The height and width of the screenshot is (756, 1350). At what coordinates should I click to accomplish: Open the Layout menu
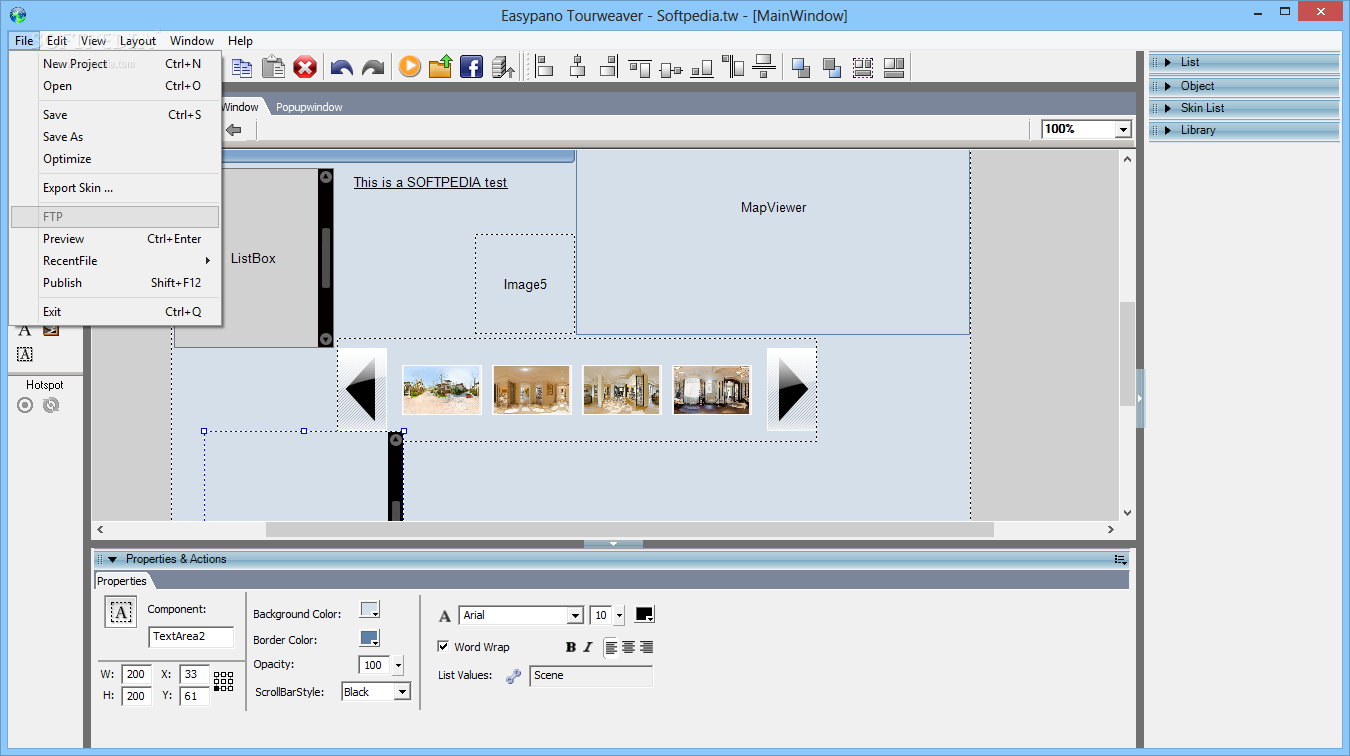click(138, 41)
